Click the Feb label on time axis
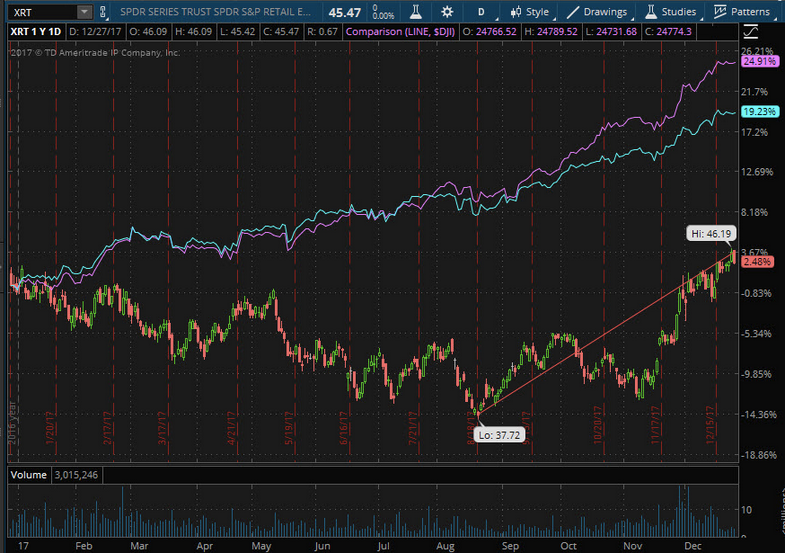 84,546
